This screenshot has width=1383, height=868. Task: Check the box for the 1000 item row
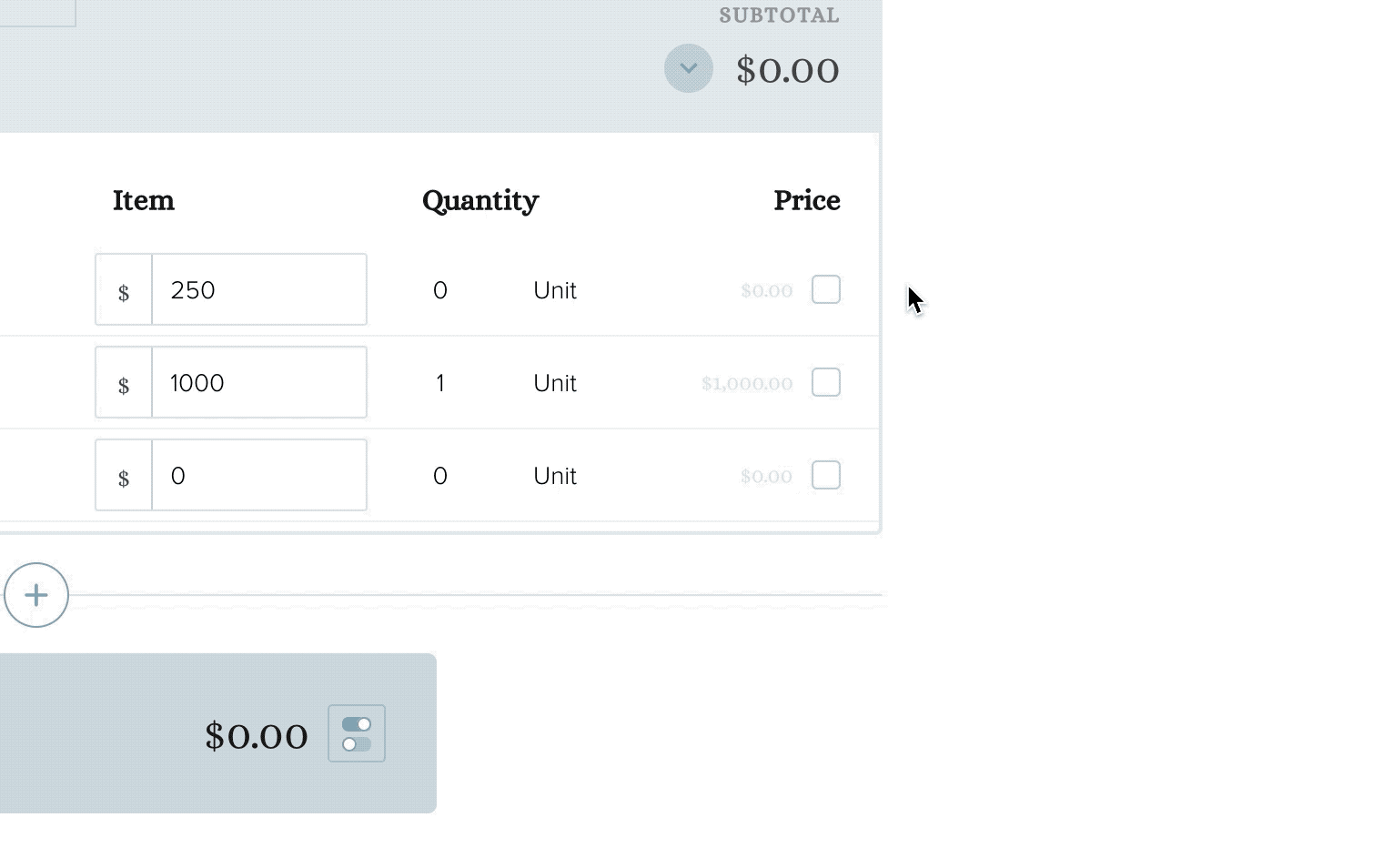[826, 382]
